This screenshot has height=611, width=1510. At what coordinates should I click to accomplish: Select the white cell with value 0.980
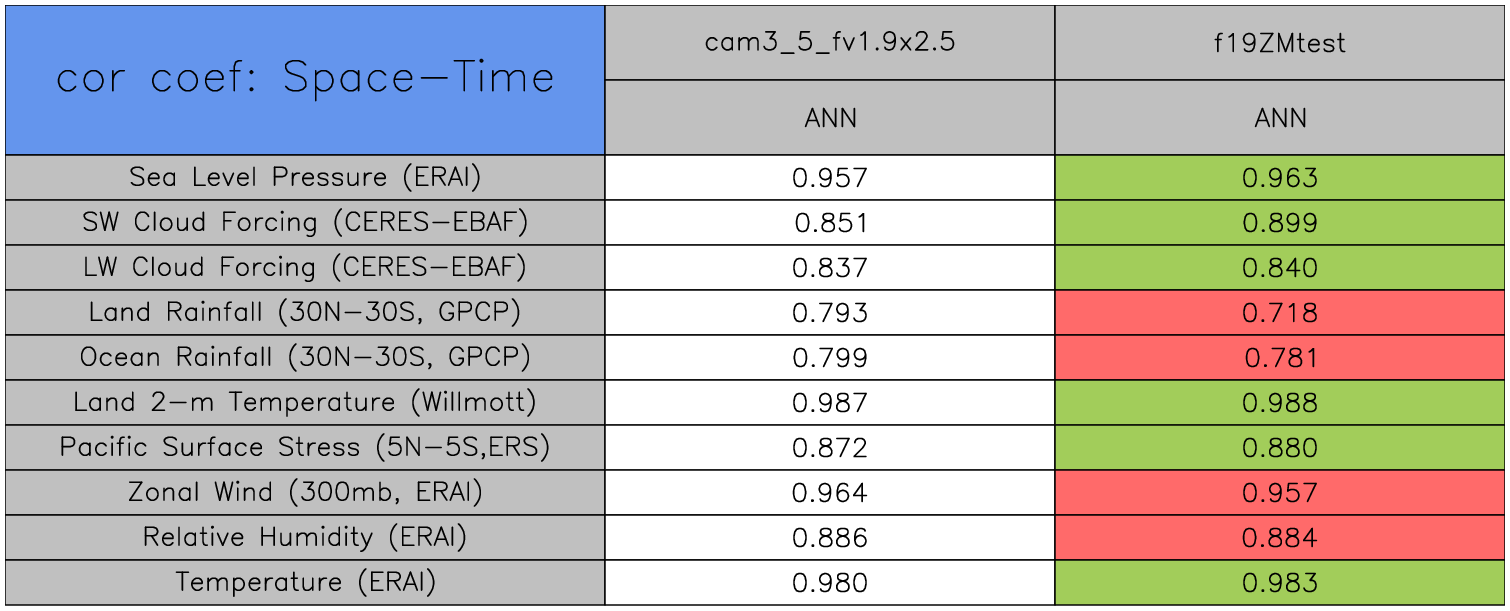pos(829,583)
